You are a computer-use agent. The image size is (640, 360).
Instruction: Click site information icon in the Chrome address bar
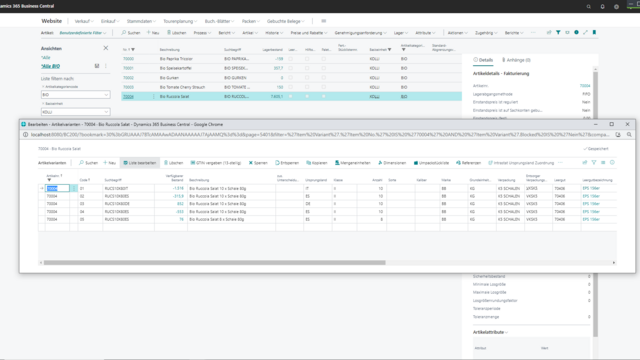coord(25,135)
